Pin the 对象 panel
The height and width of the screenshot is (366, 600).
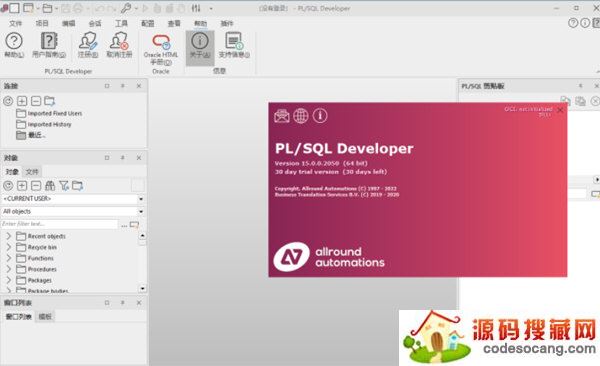123,158
